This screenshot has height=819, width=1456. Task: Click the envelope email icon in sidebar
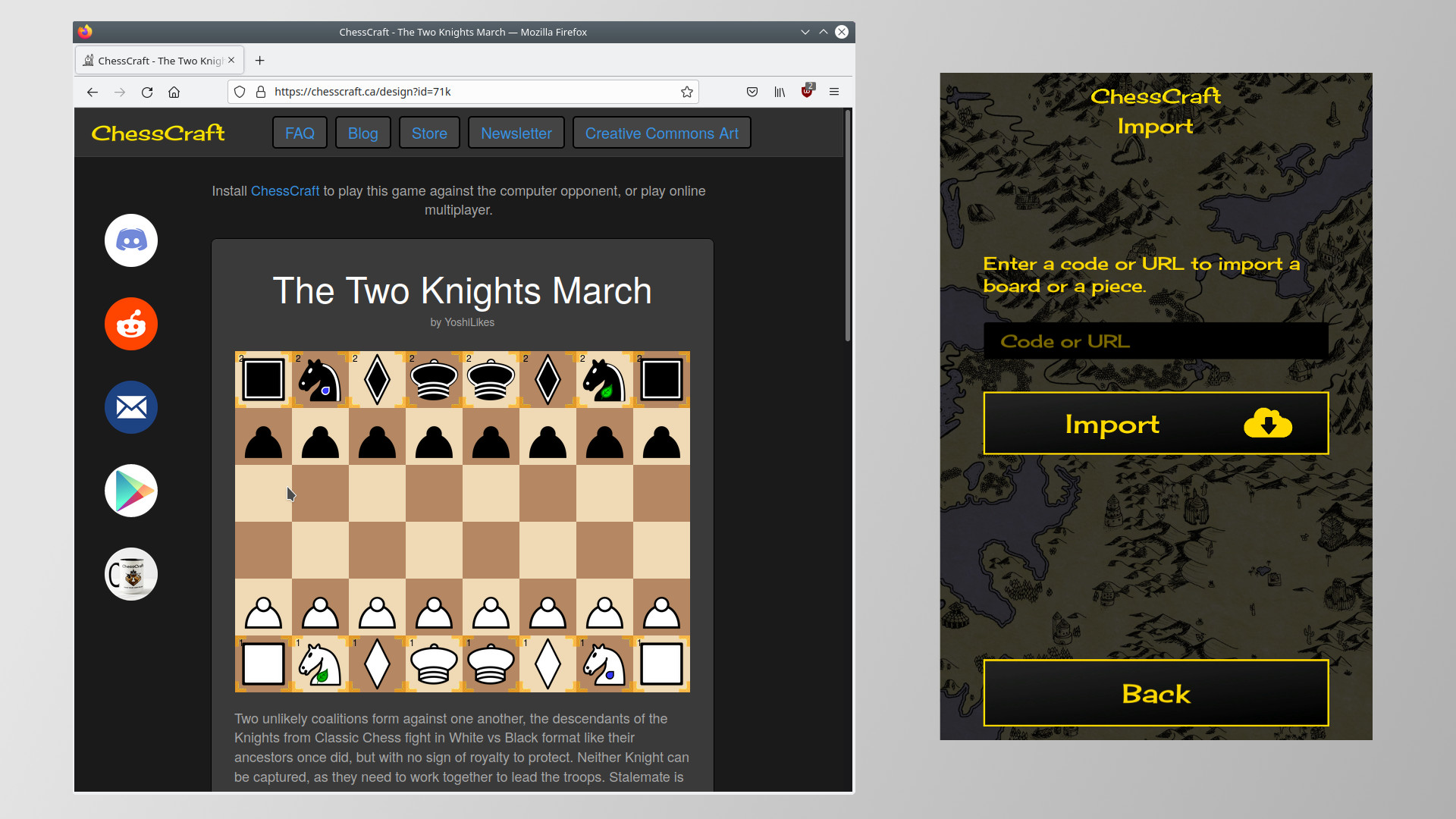[x=130, y=407]
